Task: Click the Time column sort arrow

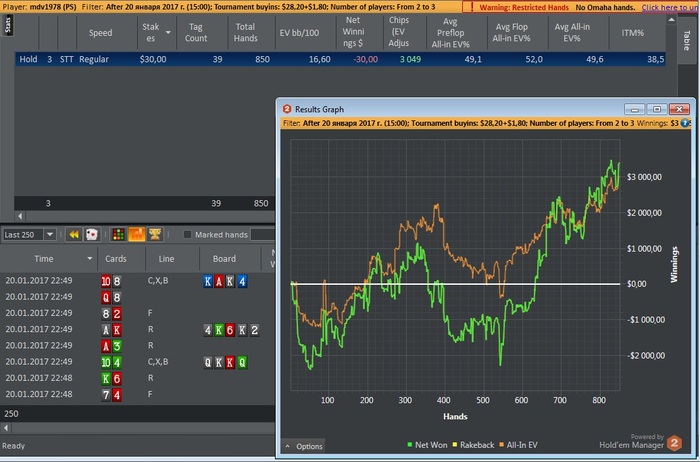Action: [x=90, y=258]
